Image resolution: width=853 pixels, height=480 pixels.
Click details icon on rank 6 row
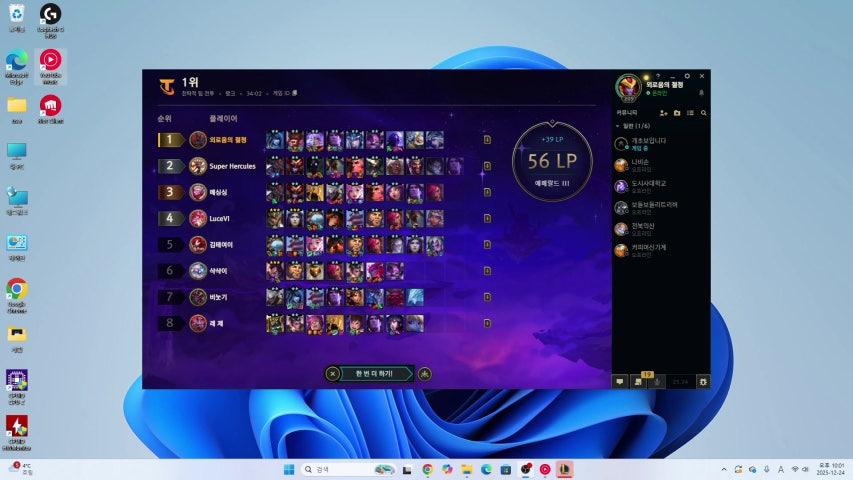tap(487, 270)
